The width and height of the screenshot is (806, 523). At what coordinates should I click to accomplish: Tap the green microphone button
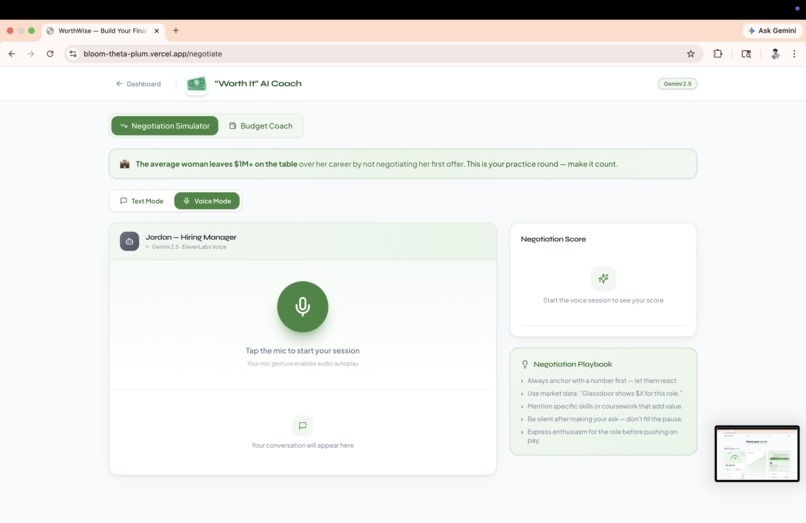coord(302,306)
